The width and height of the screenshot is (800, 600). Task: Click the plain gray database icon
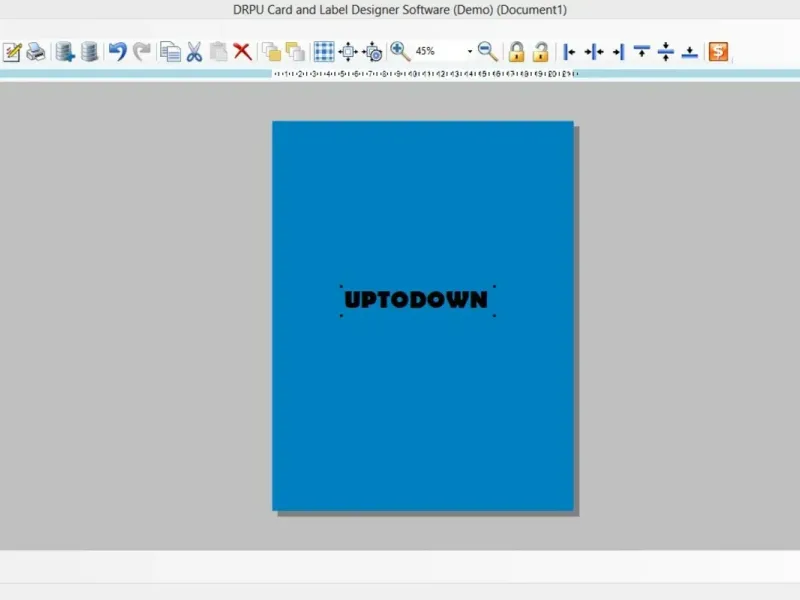(89, 52)
